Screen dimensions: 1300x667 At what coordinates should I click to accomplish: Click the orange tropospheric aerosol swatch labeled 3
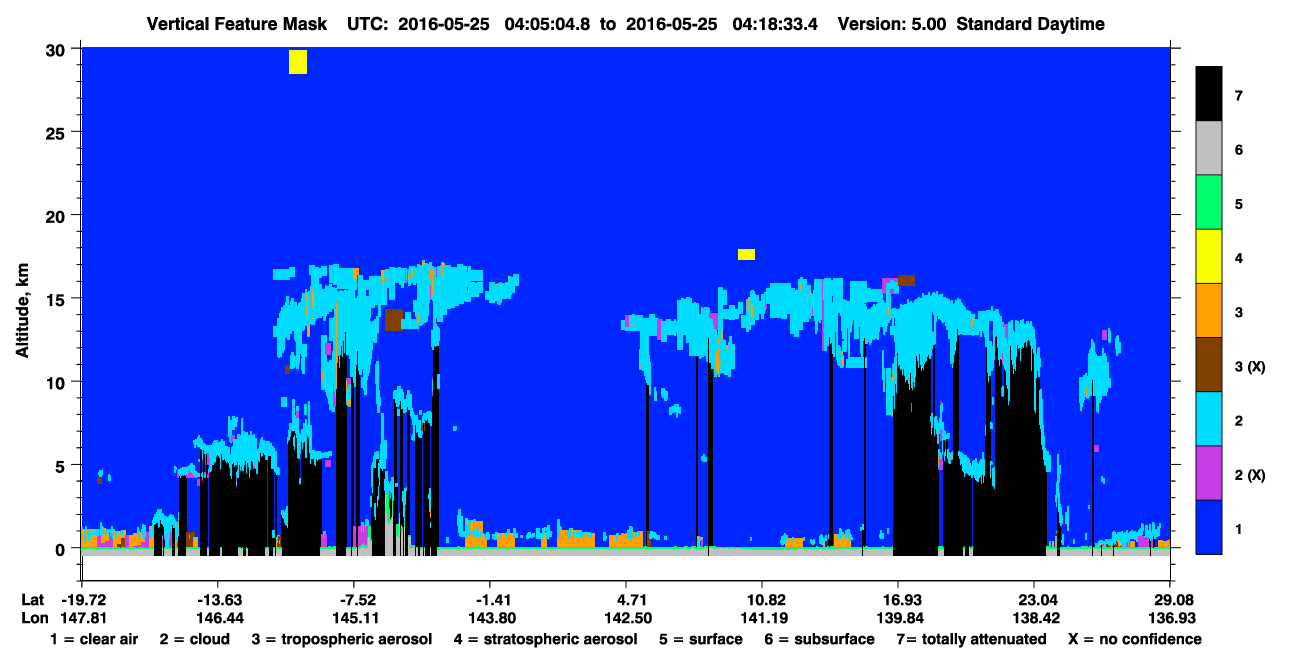tap(1209, 311)
